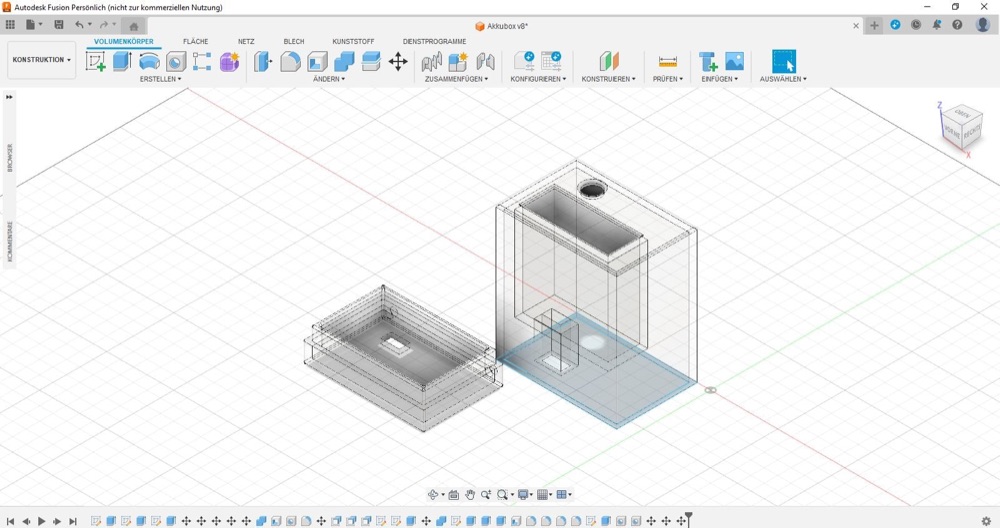Click the Configuration table icon
Image resolution: width=1000 pixels, height=528 pixels.
click(551, 62)
